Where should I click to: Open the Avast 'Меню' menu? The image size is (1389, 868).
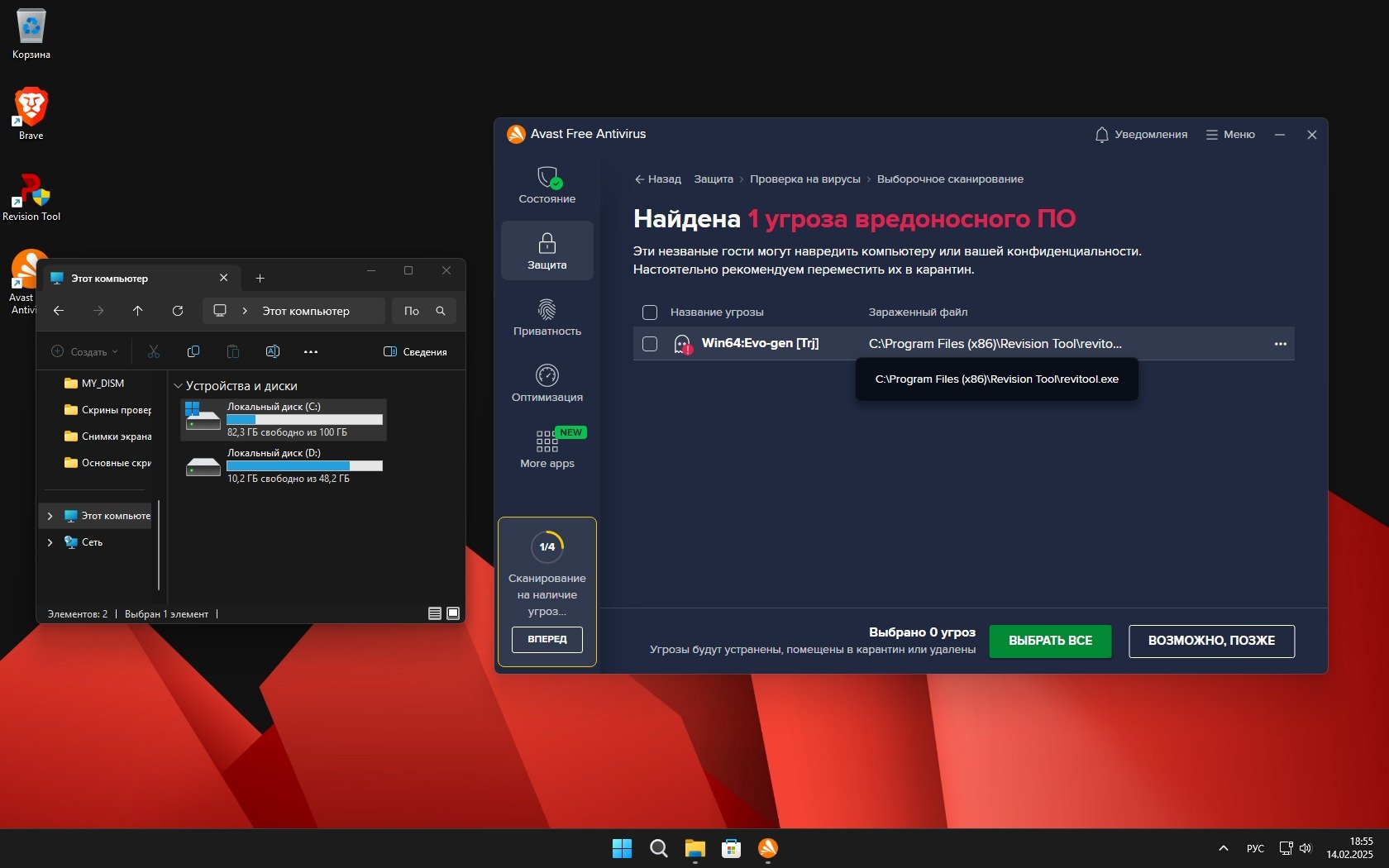pos(1229,135)
